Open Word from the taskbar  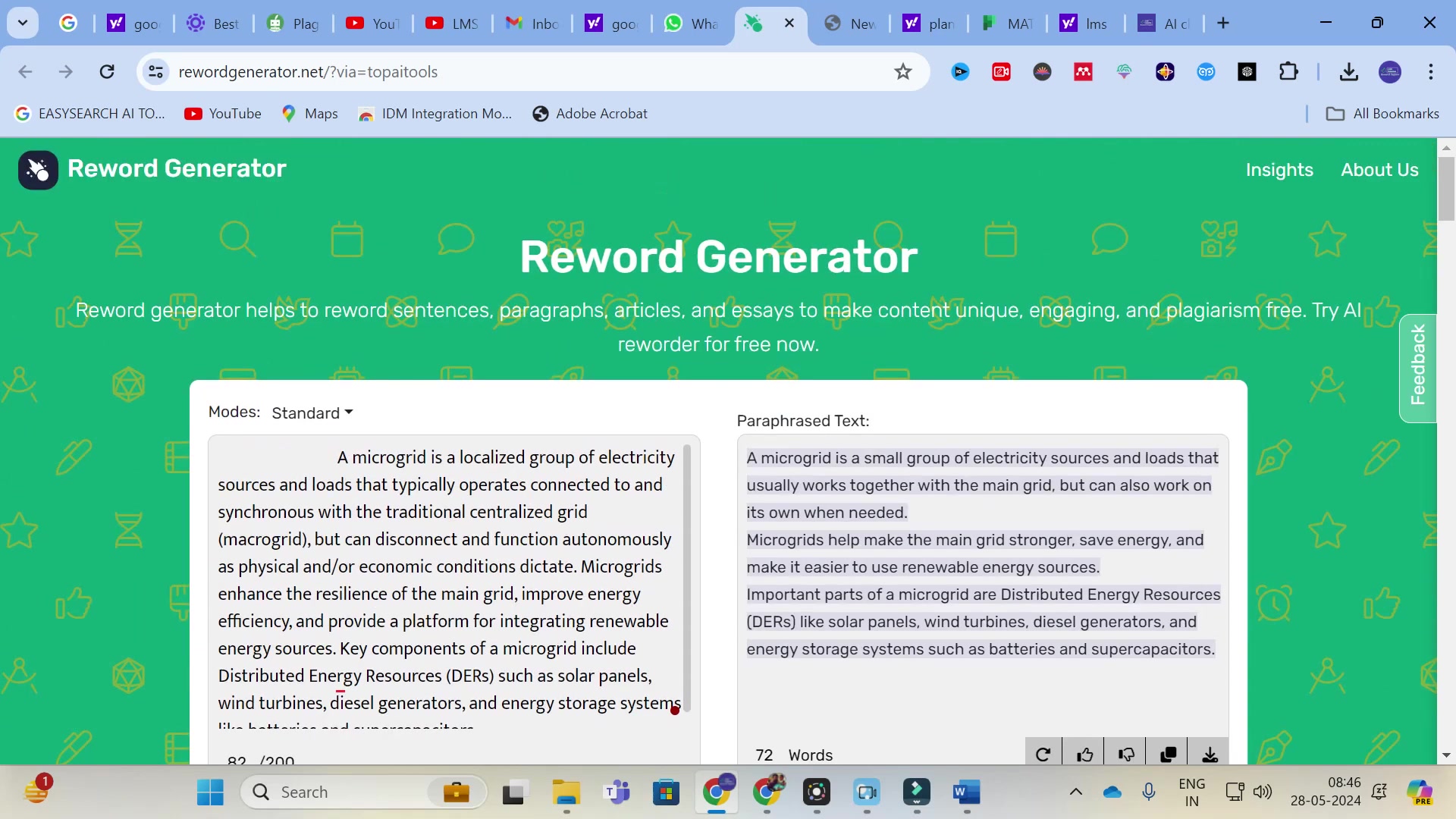967,792
